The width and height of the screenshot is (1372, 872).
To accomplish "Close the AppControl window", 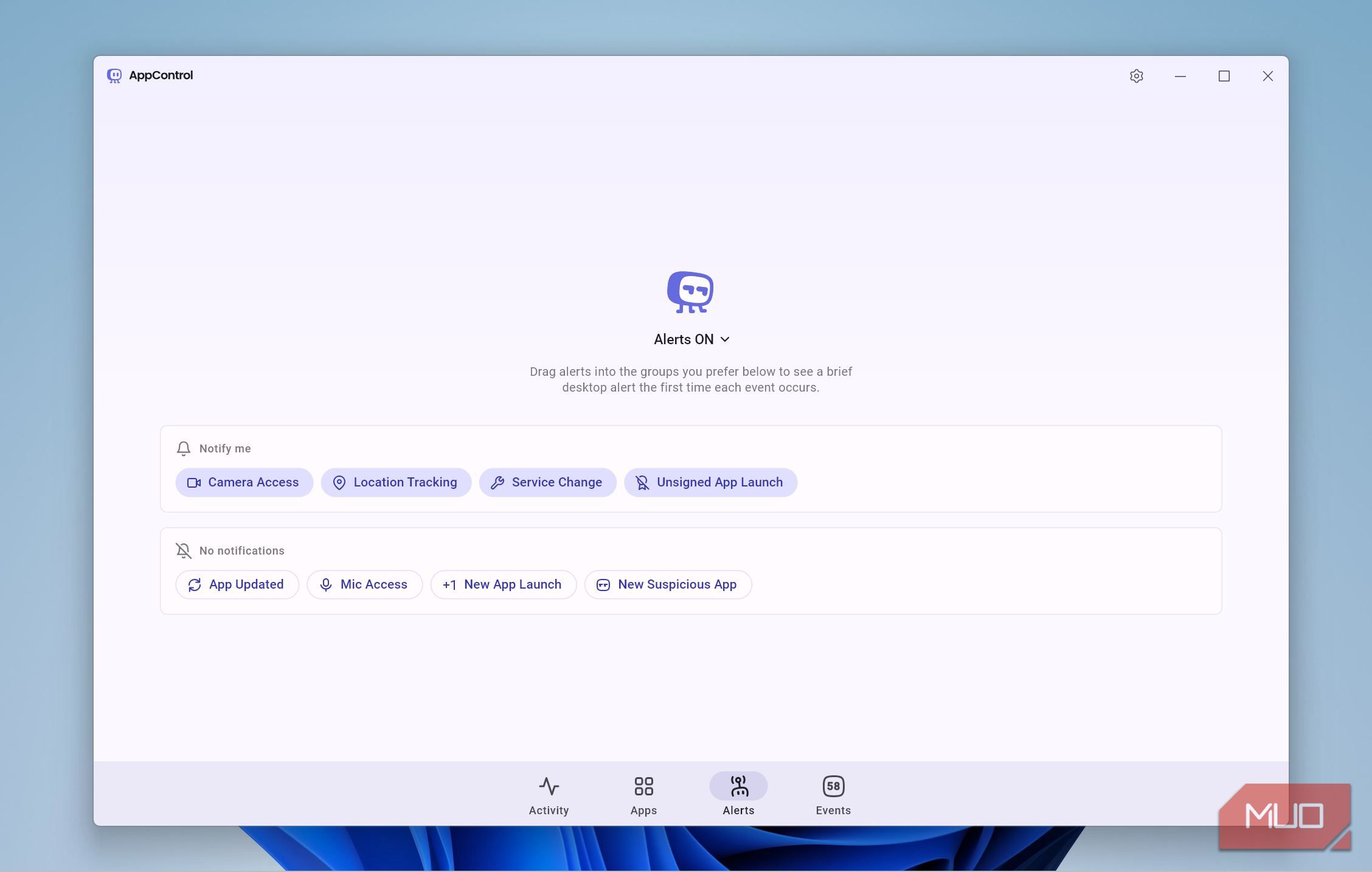I will coord(1268,76).
